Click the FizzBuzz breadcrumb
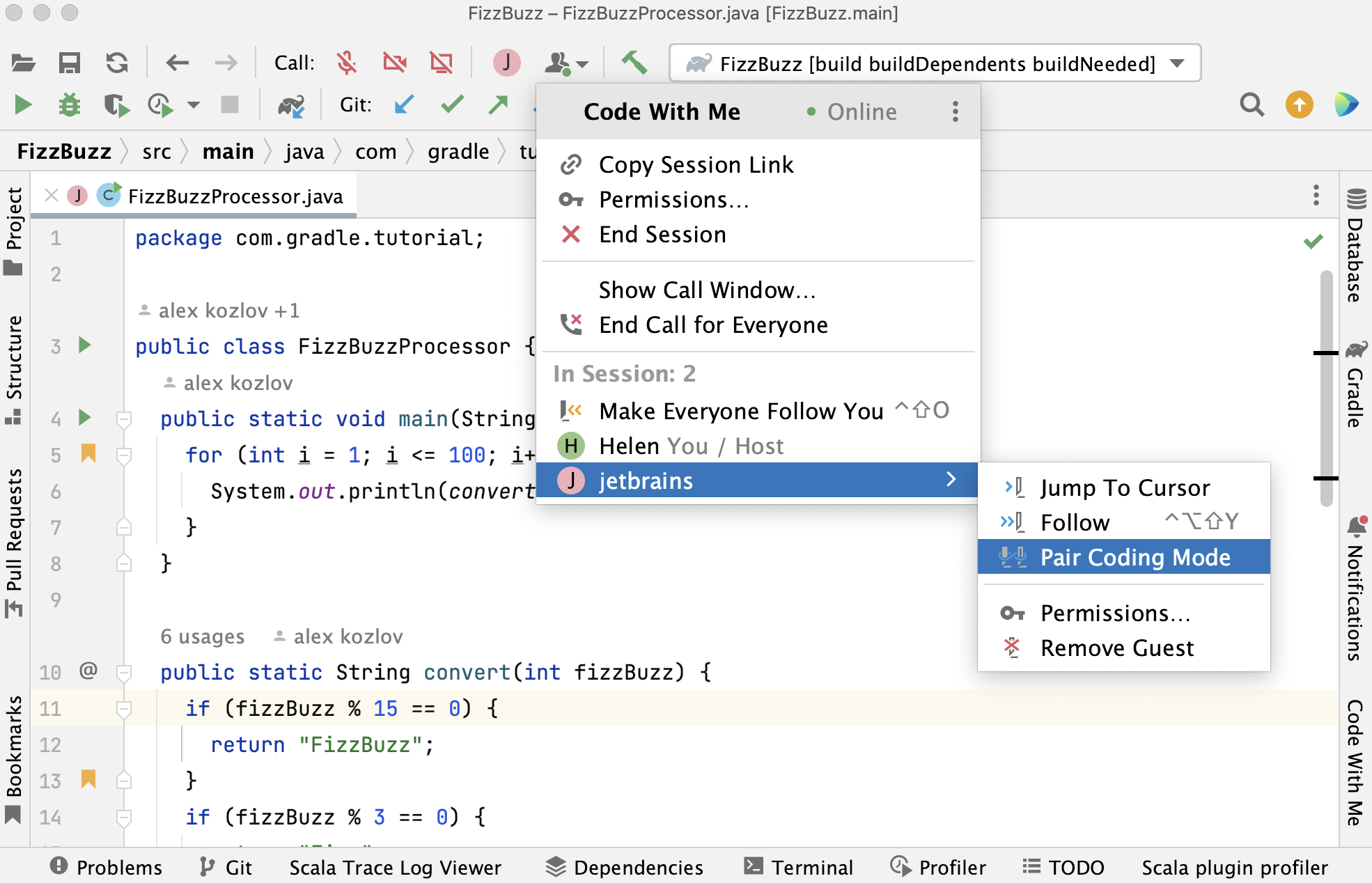This screenshot has width=1372, height=883. click(x=64, y=151)
